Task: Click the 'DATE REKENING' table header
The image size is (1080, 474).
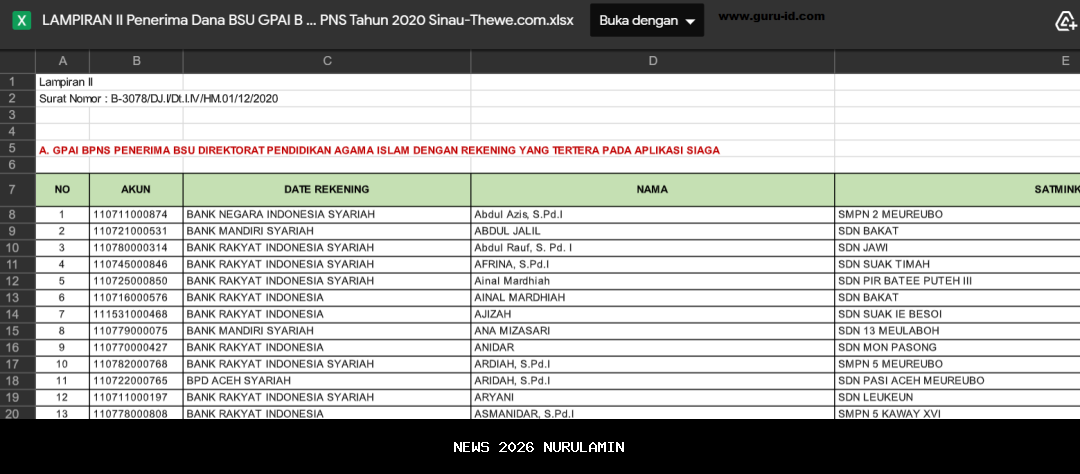Action: [327, 189]
